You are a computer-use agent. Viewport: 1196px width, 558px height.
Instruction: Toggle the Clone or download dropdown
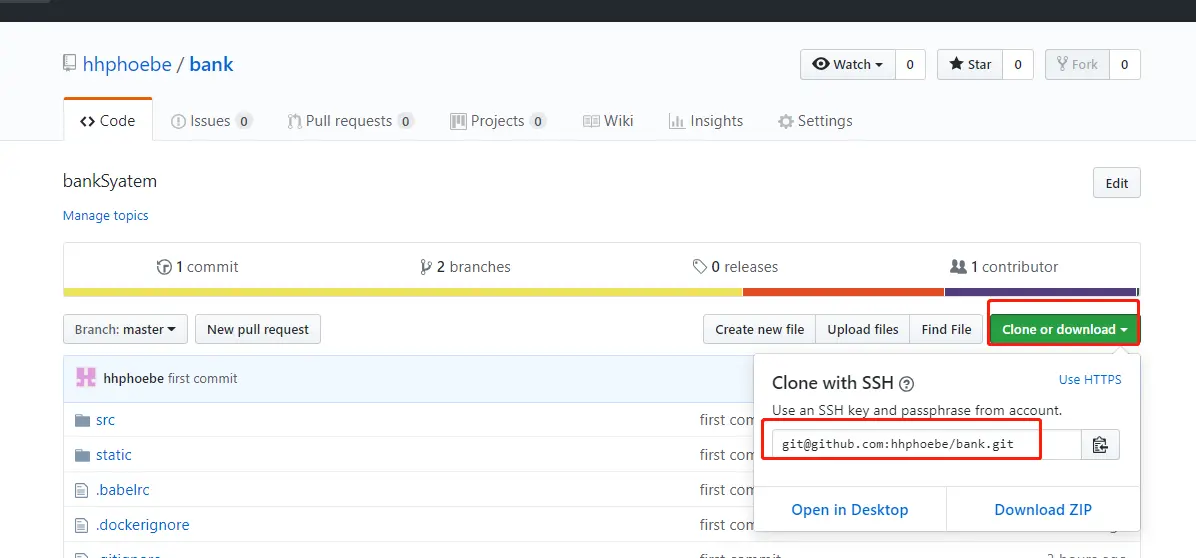click(1064, 329)
